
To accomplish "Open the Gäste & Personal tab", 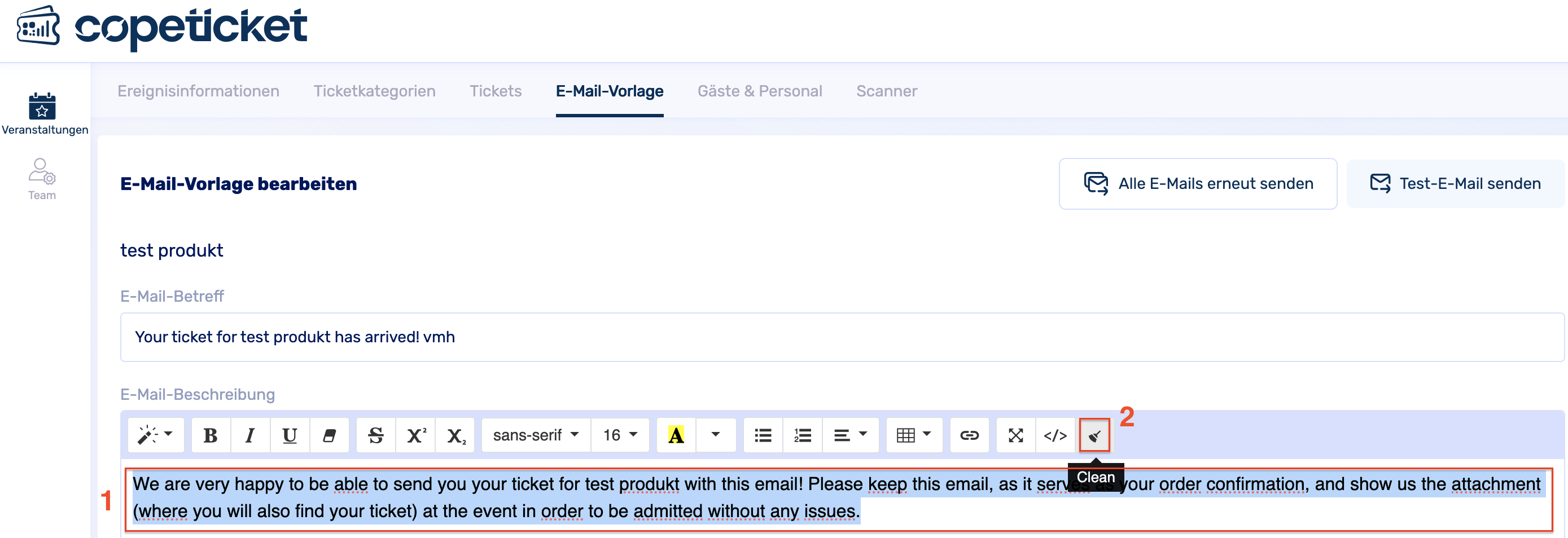I will (760, 91).
